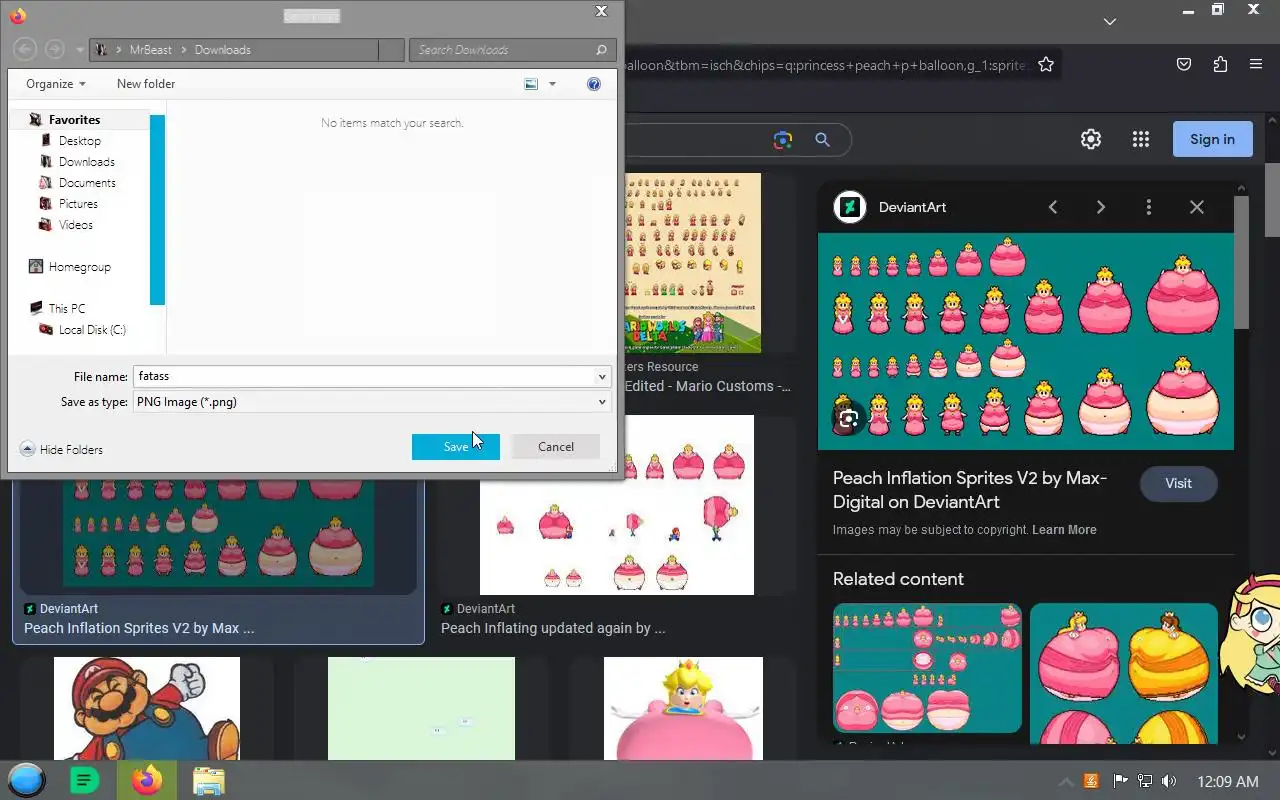Select Pictures in the folder tree
The width and height of the screenshot is (1280, 800).
coord(78,204)
